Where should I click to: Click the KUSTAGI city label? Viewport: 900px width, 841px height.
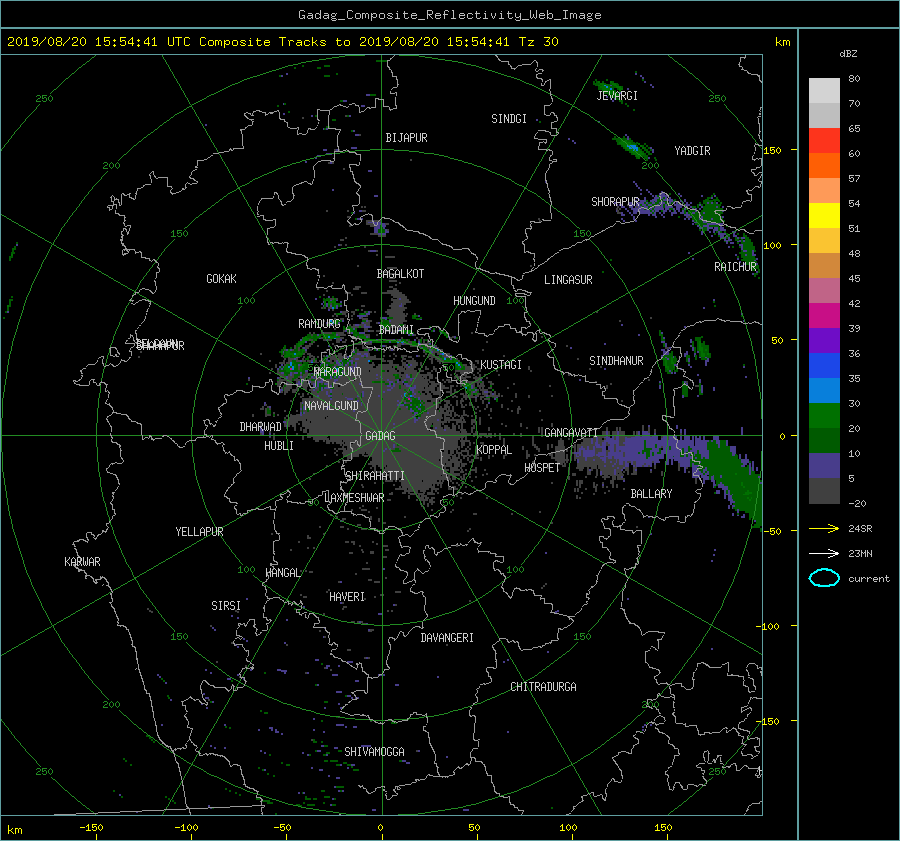(501, 365)
